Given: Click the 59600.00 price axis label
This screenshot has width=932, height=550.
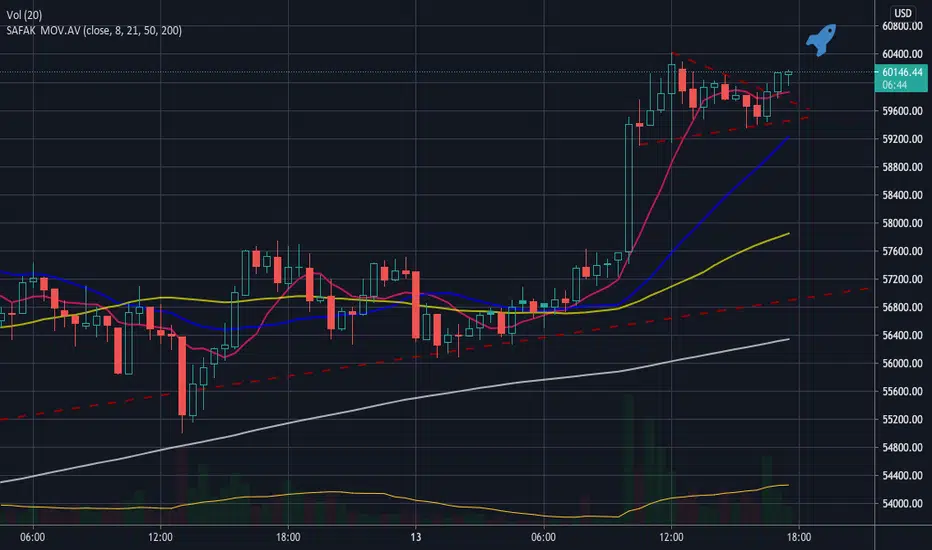Looking at the screenshot, I should click(902, 111).
